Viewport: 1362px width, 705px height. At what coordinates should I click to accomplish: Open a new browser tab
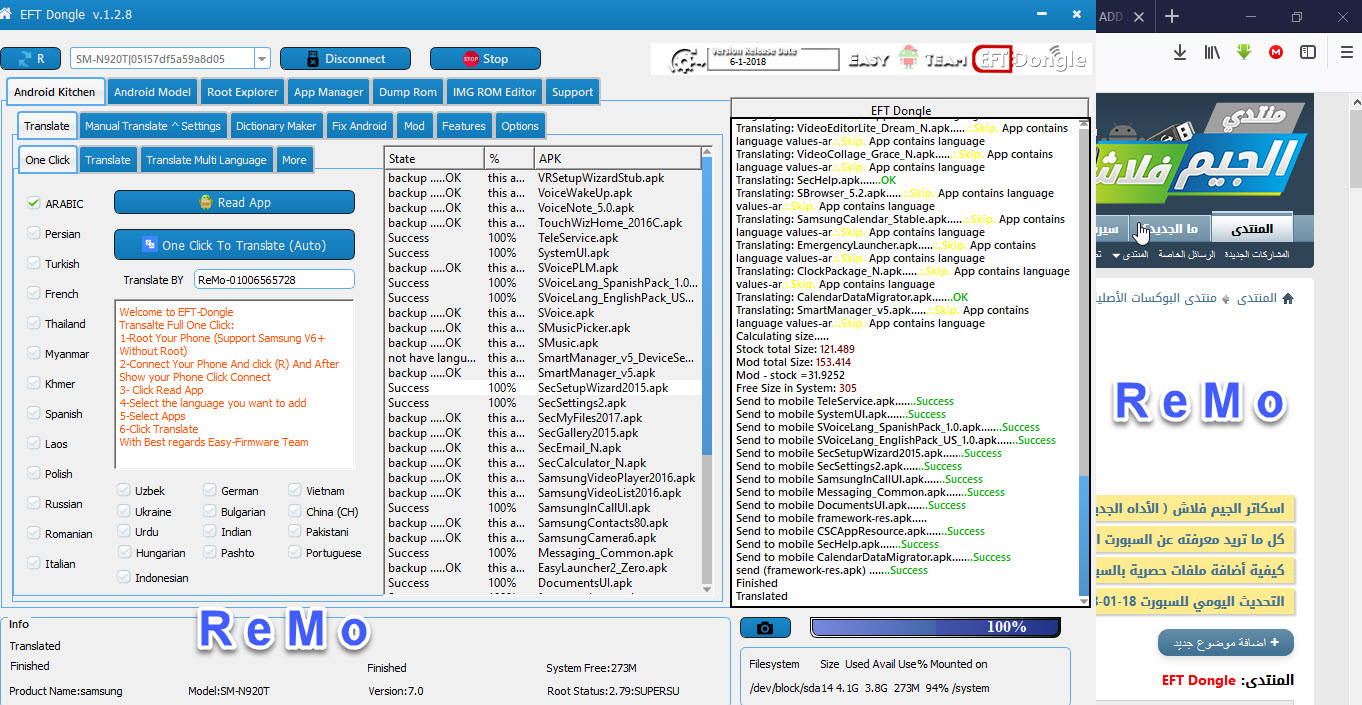[x=1172, y=16]
